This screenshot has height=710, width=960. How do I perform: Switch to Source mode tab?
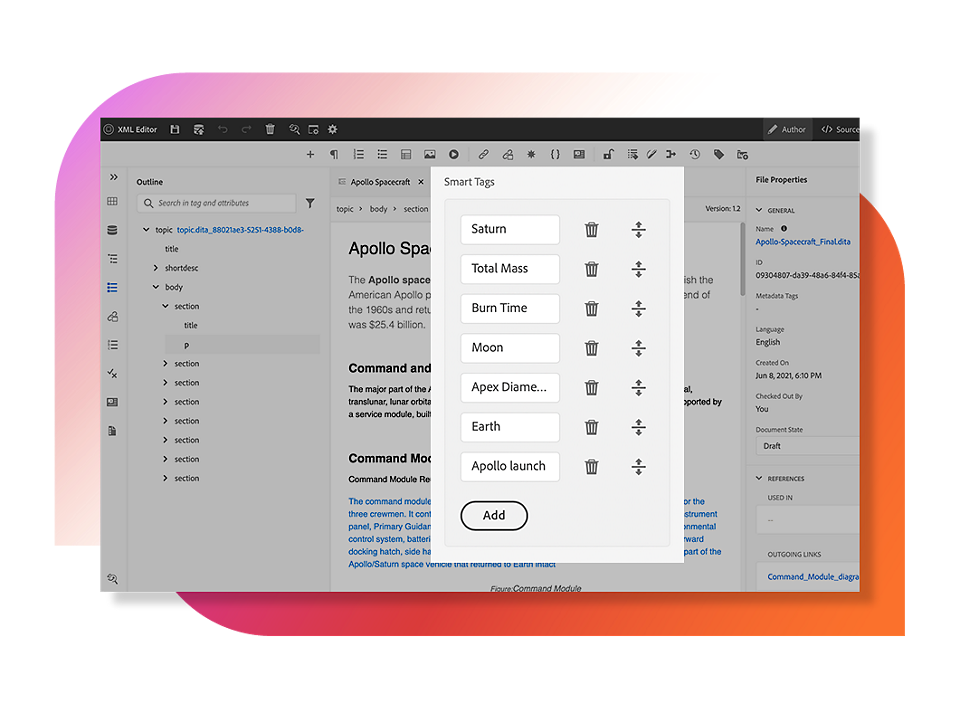(839, 129)
